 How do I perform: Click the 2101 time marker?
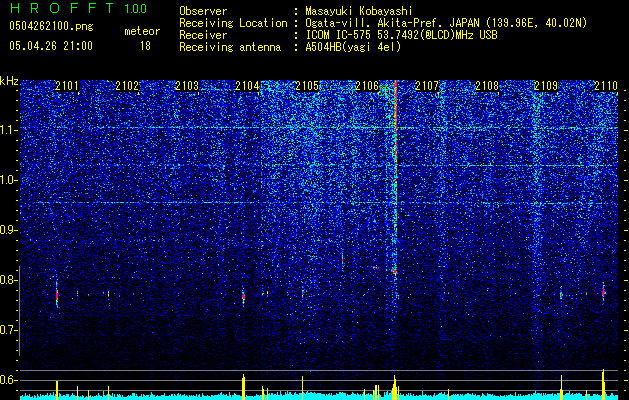point(67,86)
